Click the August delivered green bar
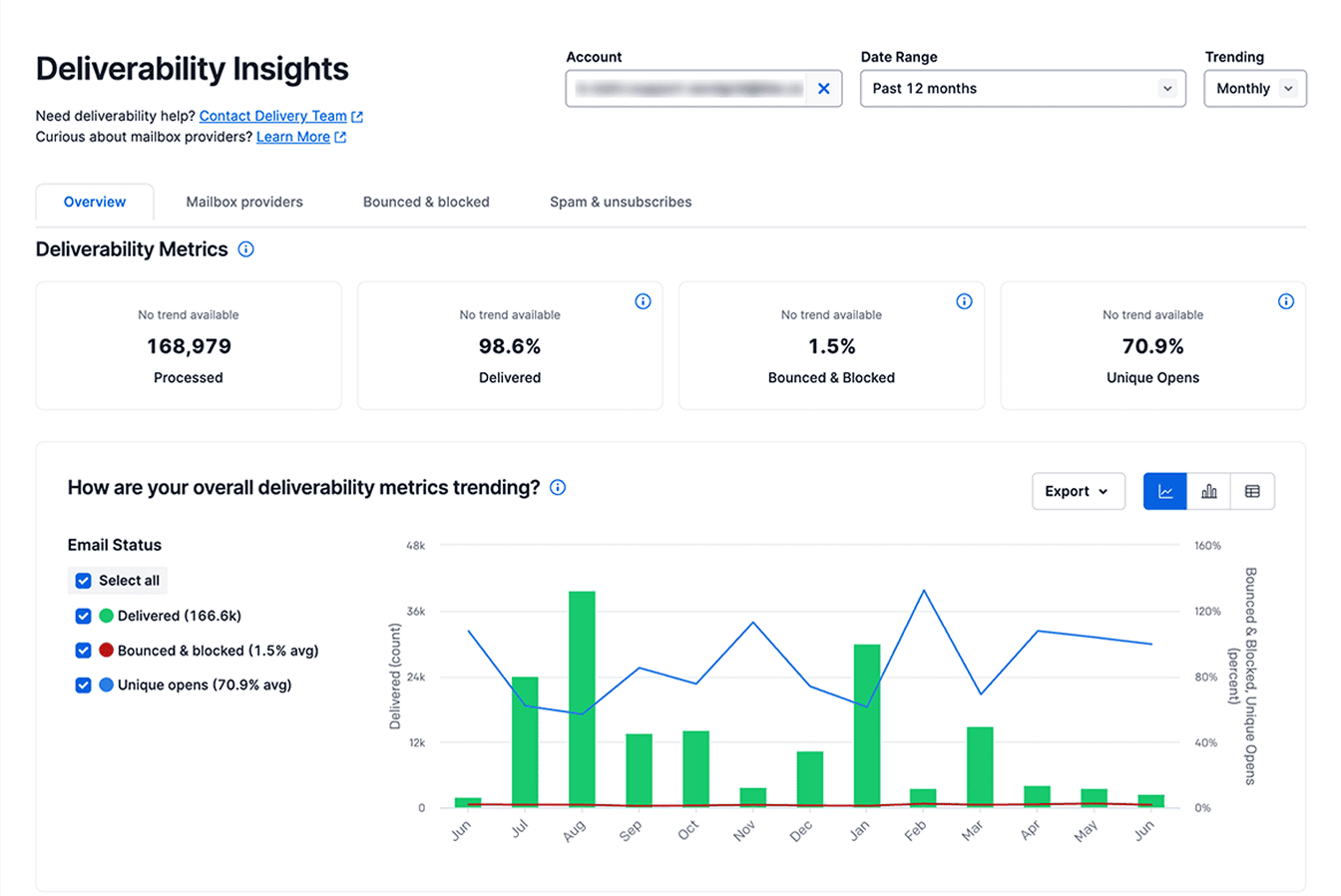Screen dimensions: 1341x896 pyautogui.click(x=582, y=698)
